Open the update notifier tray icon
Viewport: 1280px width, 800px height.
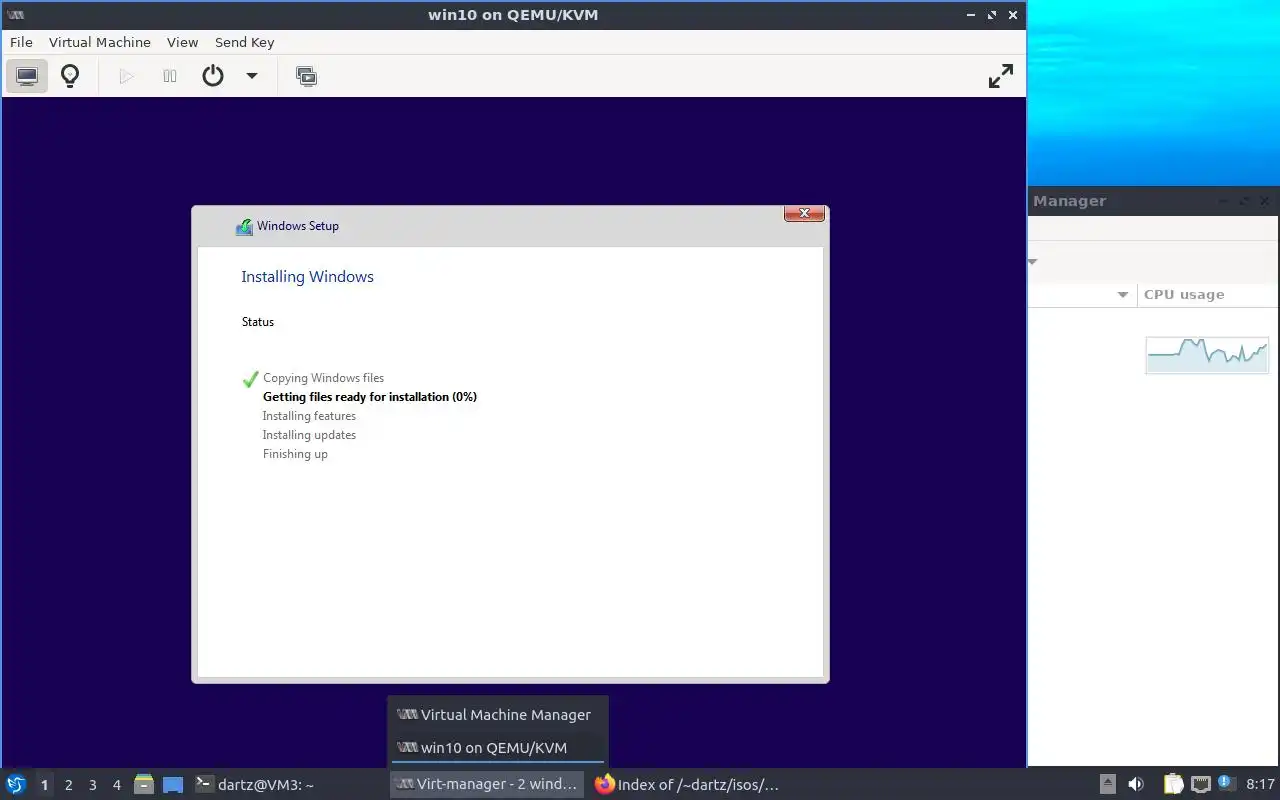point(1225,784)
